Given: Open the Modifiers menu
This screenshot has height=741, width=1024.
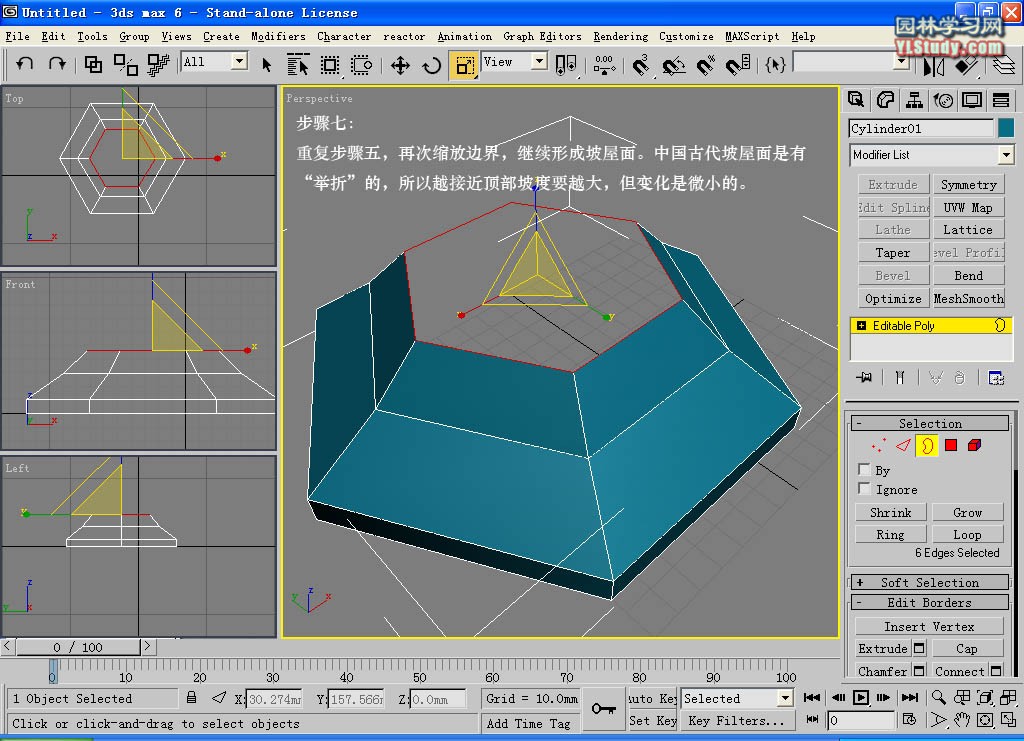Looking at the screenshot, I should coord(278,36).
